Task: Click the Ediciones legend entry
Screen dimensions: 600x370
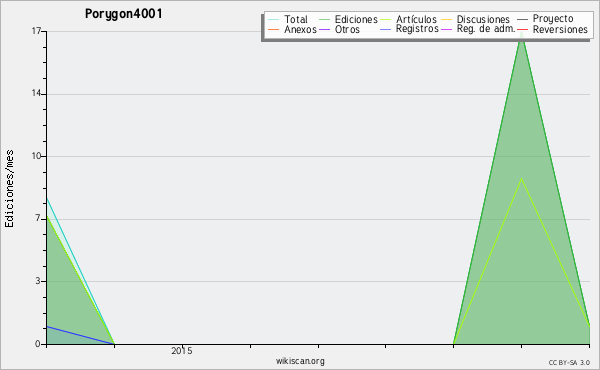Action: point(348,19)
